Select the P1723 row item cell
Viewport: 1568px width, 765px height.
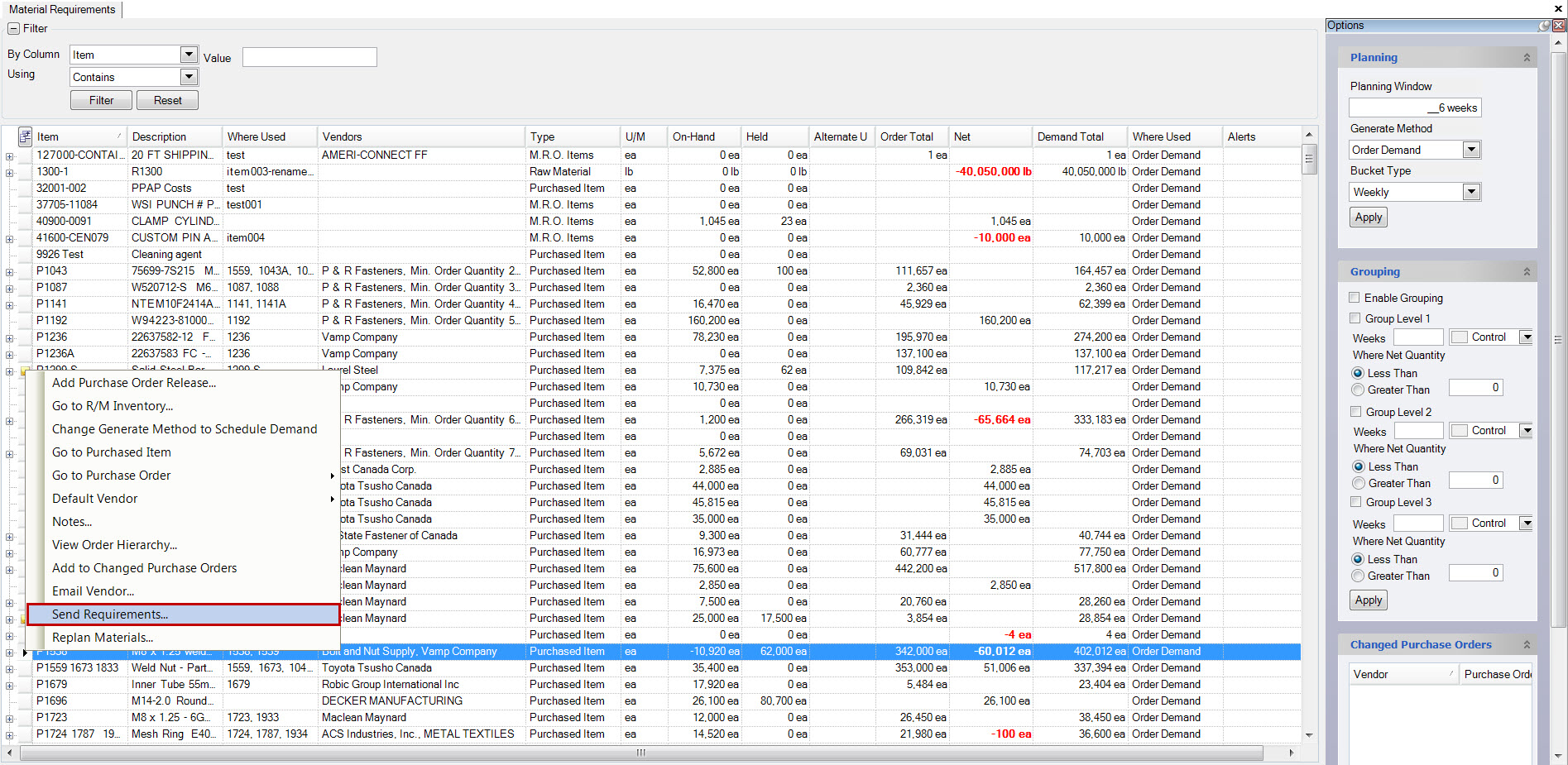click(x=80, y=717)
